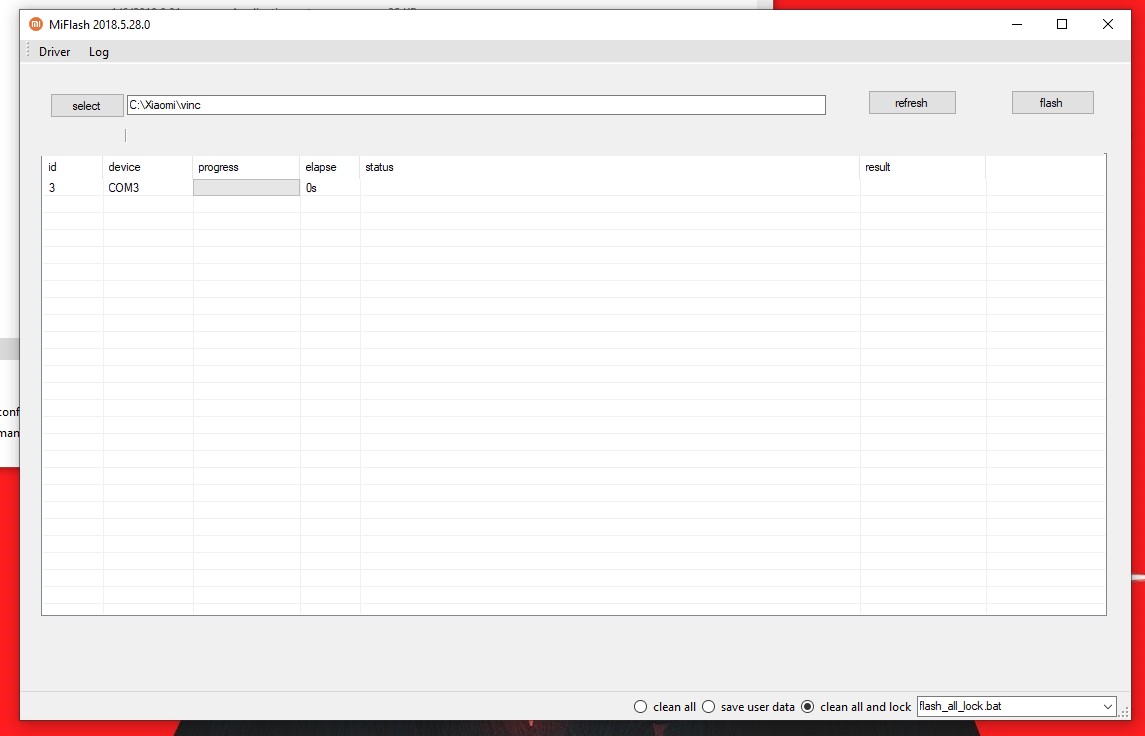Click the progress bar of COM3 row
The image size is (1145, 736).
246,188
